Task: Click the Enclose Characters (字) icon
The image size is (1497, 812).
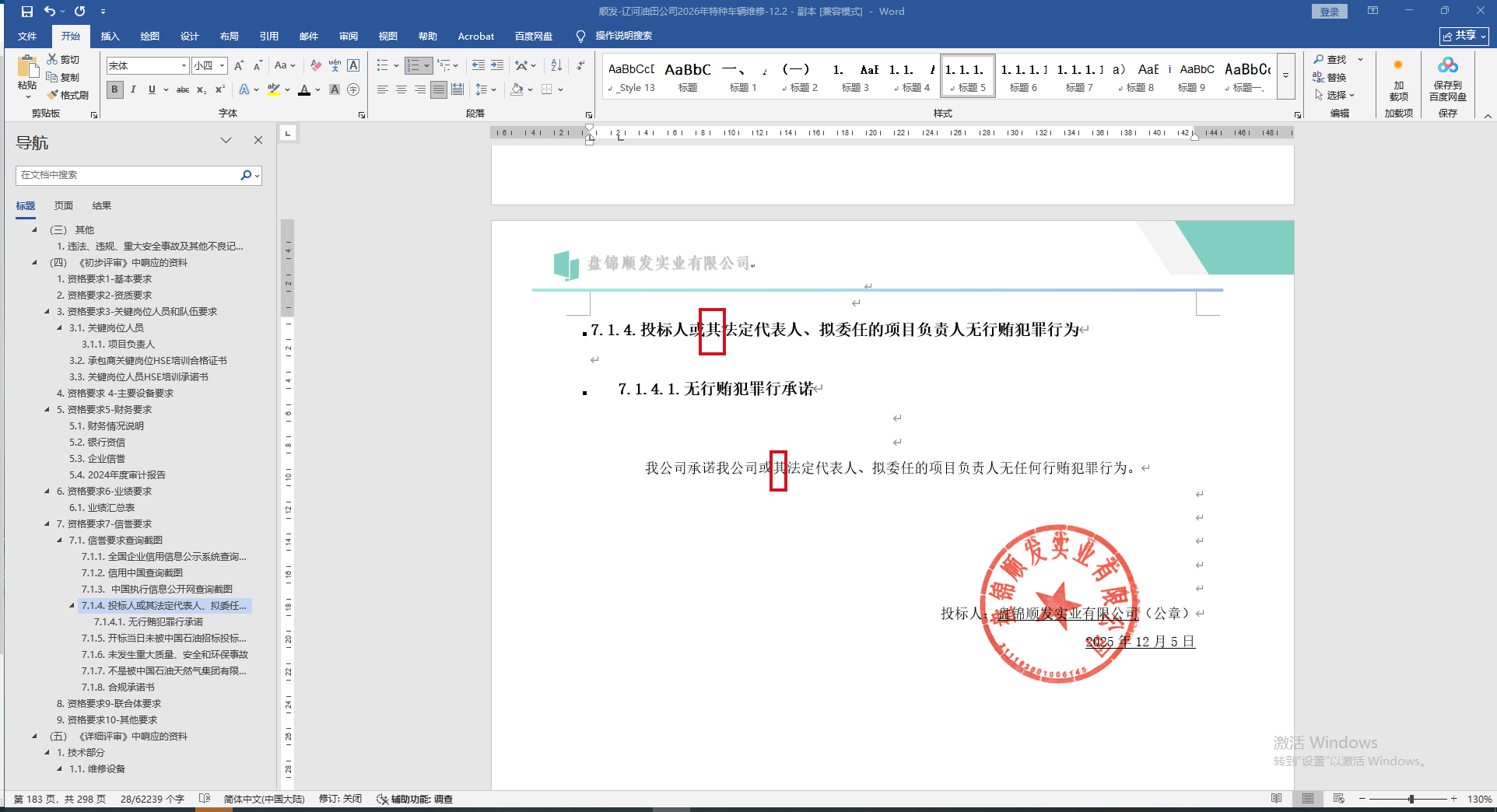Action: [x=353, y=89]
